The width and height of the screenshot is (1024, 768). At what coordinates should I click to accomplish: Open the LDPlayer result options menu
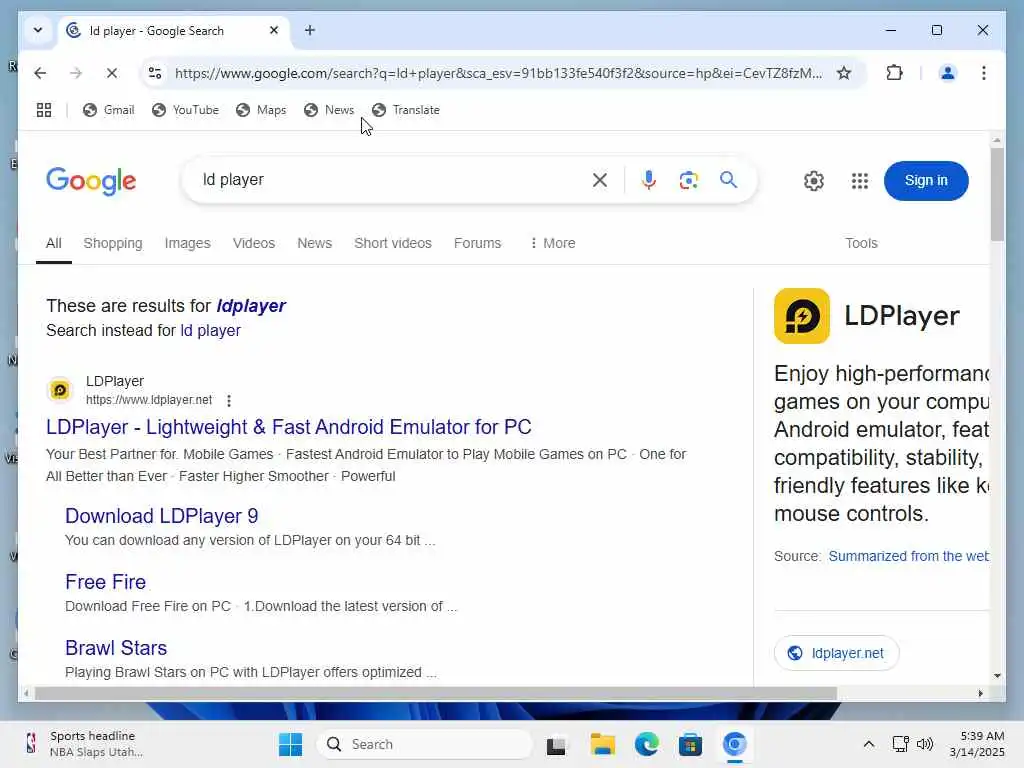point(229,400)
